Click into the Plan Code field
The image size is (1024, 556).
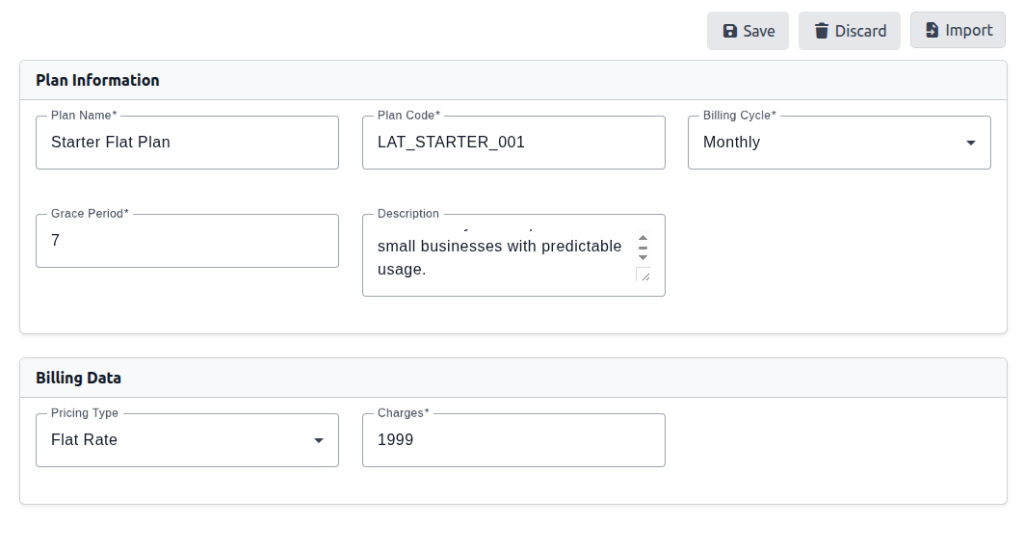pos(512,143)
